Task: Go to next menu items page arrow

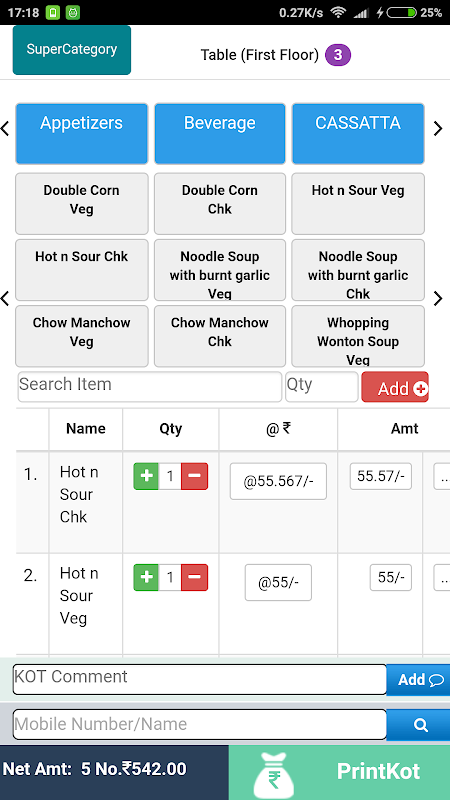Action: [x=438, y=298]
